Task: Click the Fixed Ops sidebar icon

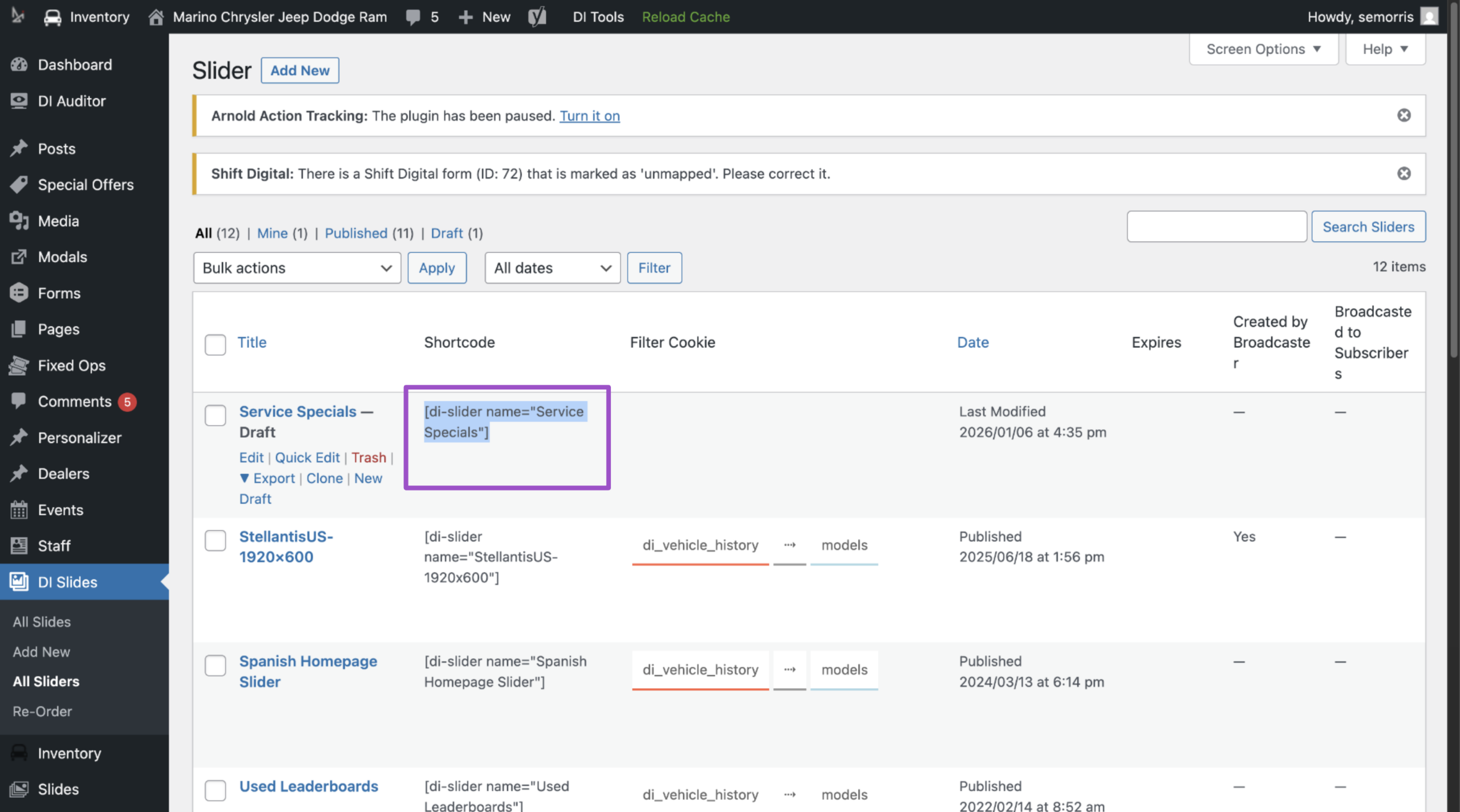Action: [19, 365]
